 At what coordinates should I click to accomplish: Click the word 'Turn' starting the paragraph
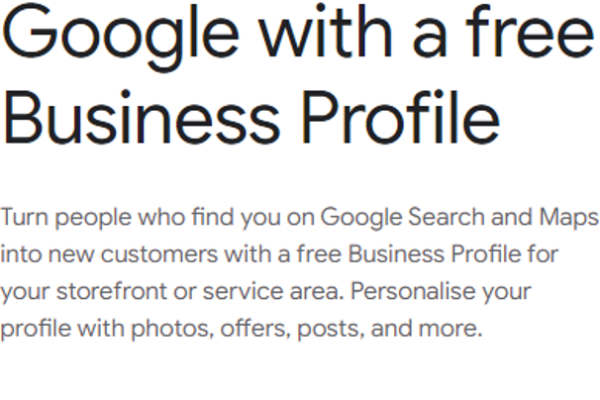[x=24, y=217]
